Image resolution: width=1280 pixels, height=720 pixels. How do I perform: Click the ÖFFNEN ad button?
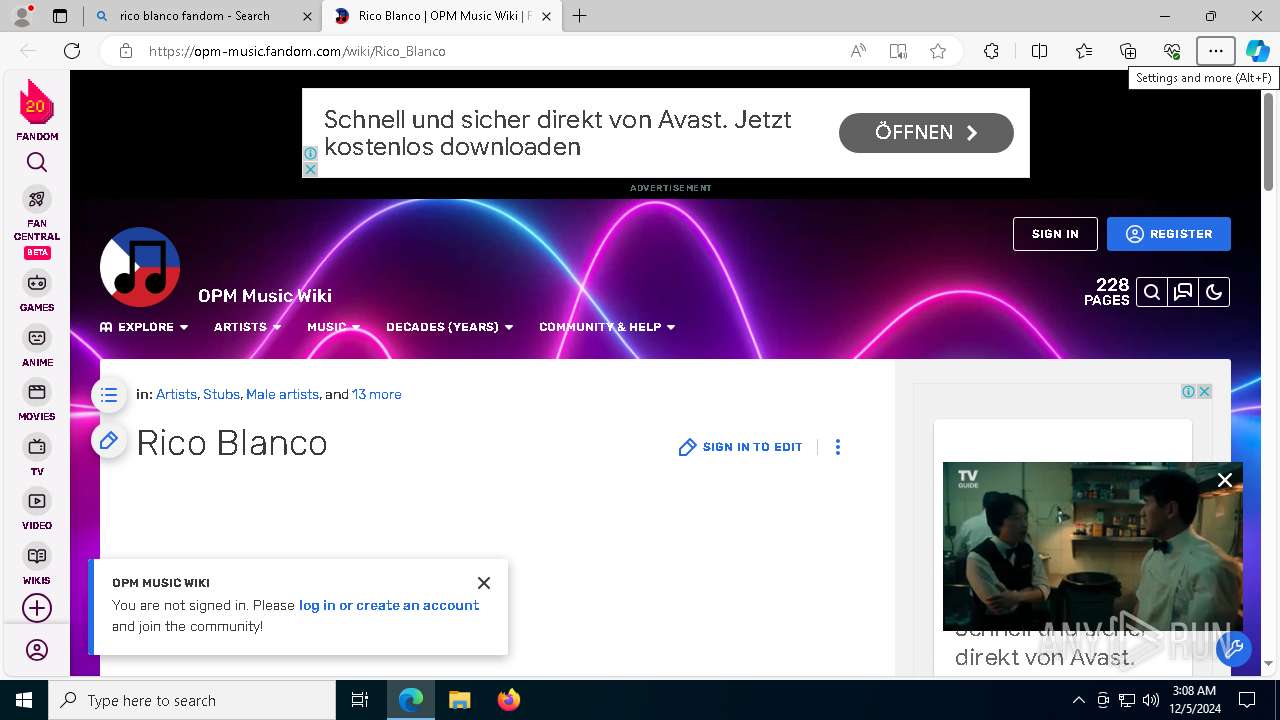click(x=926, y=133)
